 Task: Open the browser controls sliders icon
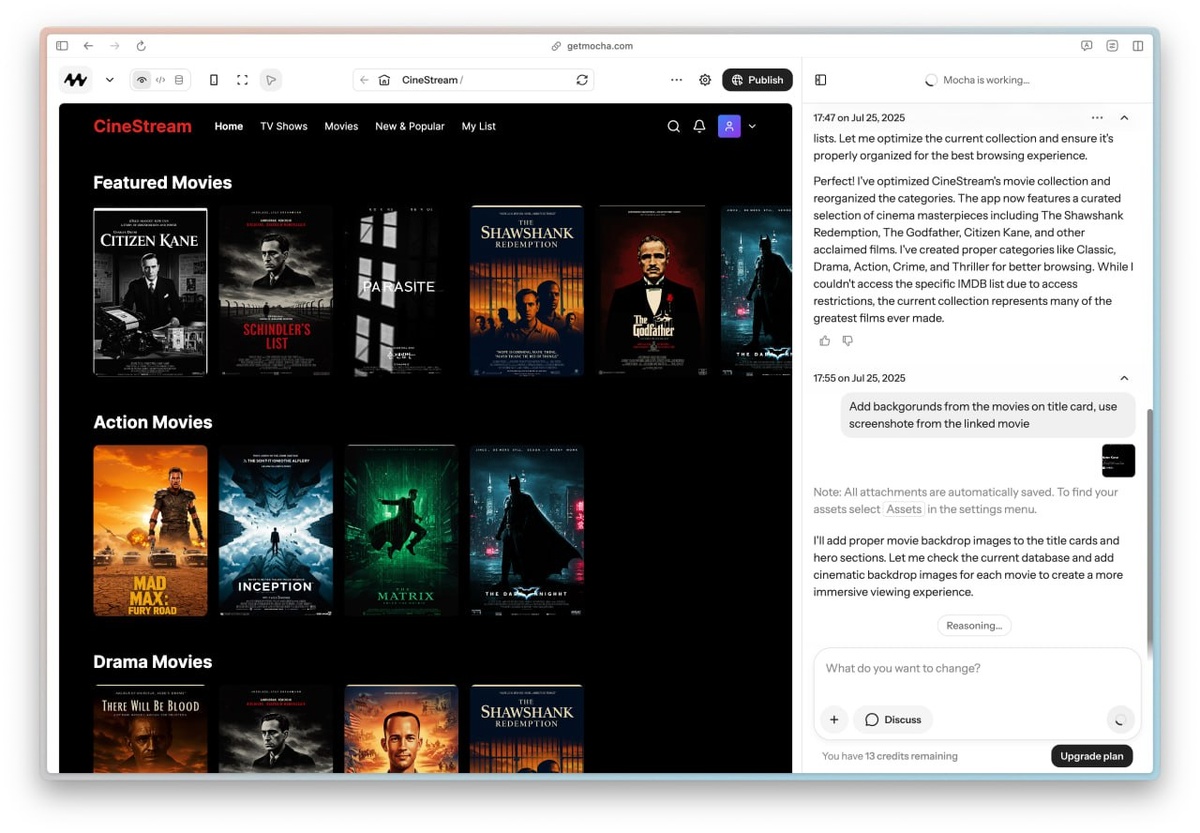(x=1112, y=46)
